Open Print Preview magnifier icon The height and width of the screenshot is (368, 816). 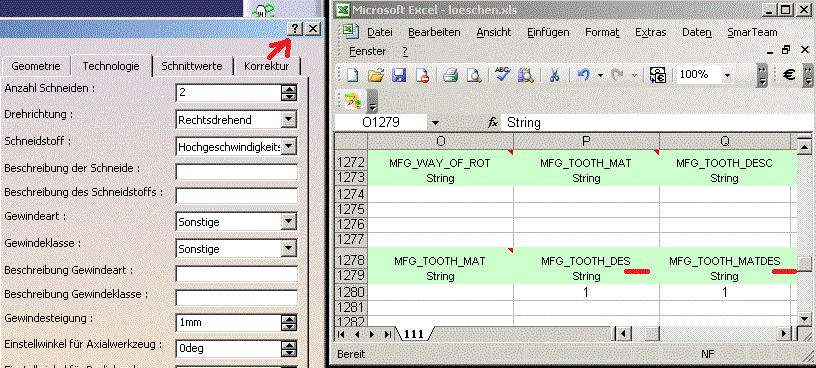click(x=474, y=75)
